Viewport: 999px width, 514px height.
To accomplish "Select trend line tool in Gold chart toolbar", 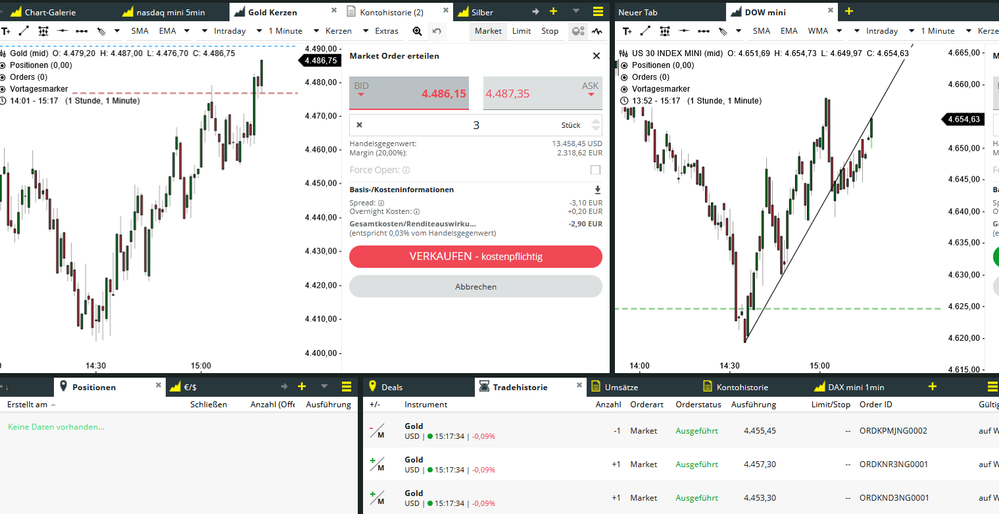I will pos(24,31).
